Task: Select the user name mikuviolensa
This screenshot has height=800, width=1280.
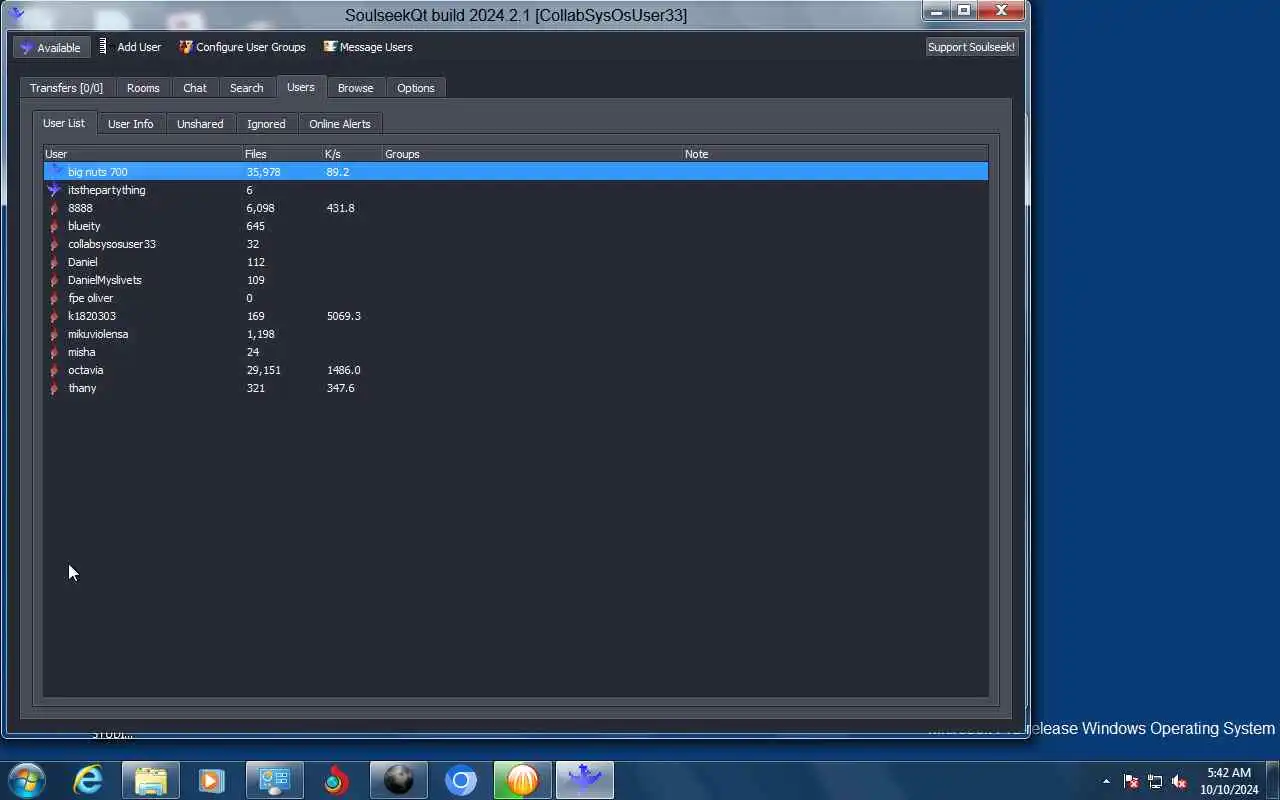Action: click(x=98, y=334)
